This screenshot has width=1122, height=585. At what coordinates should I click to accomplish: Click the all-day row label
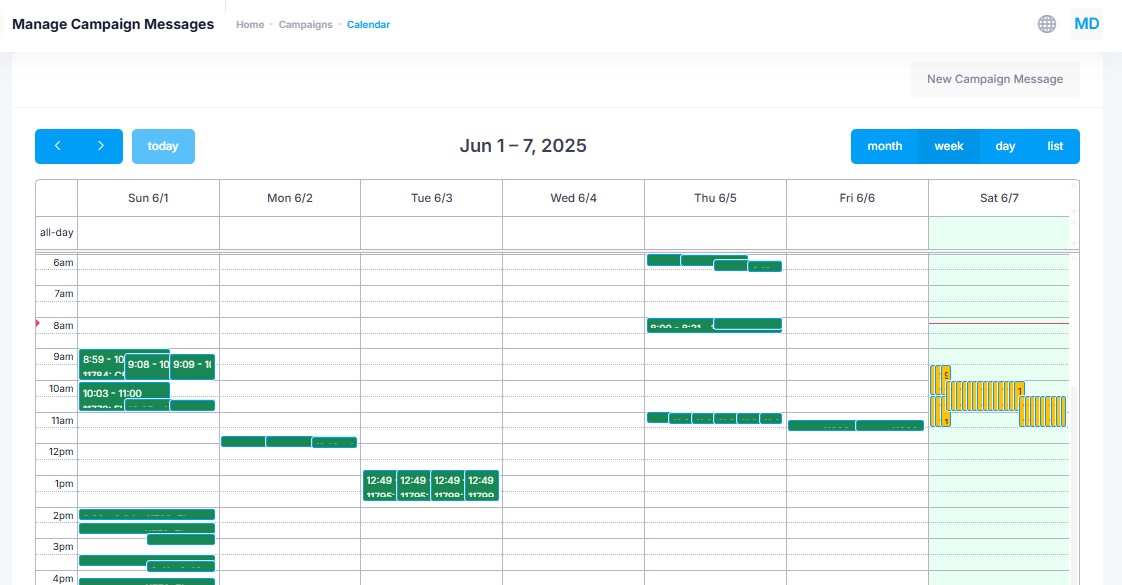tap(57, 232)
